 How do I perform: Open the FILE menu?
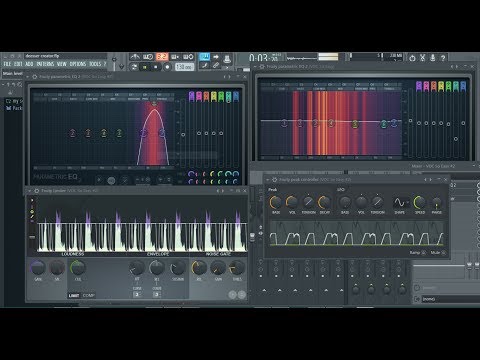(x=8, y=64)
